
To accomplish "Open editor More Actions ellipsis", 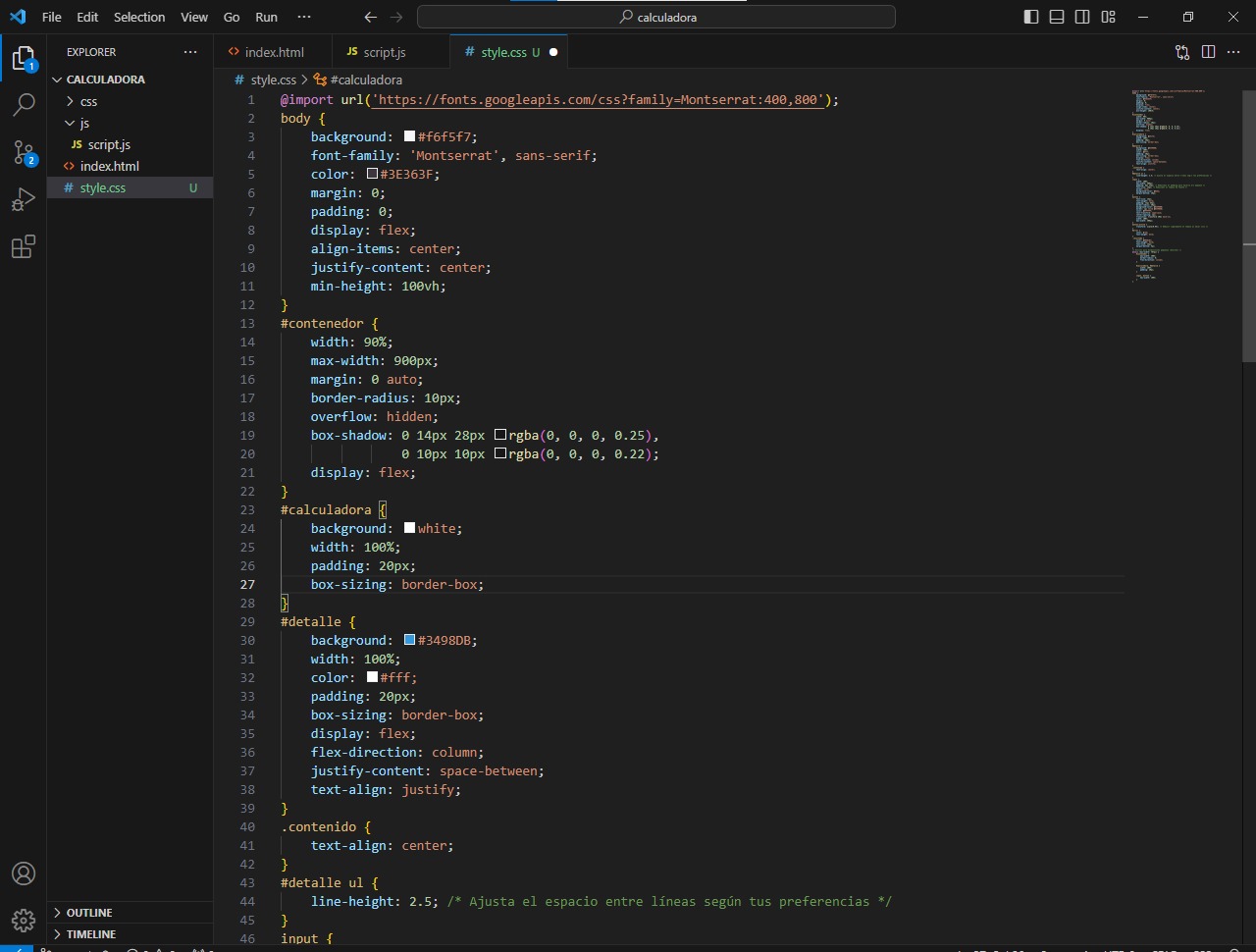I will coord(1233,52).
